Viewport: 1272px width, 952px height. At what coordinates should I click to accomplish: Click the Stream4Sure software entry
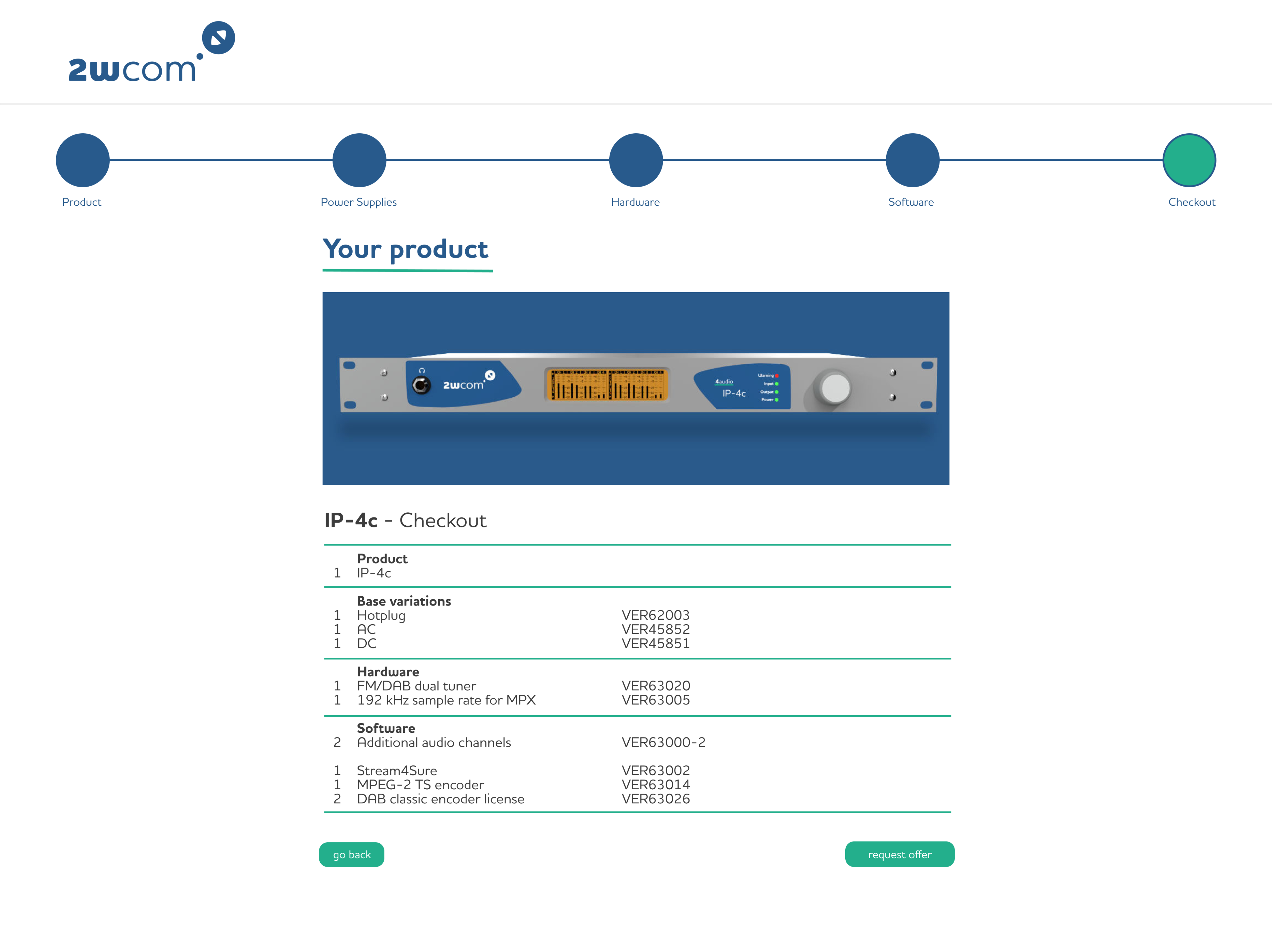pos(397,770)
